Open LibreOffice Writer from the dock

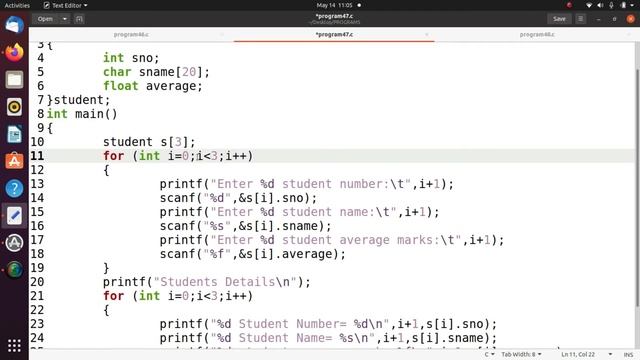(14, 134)
